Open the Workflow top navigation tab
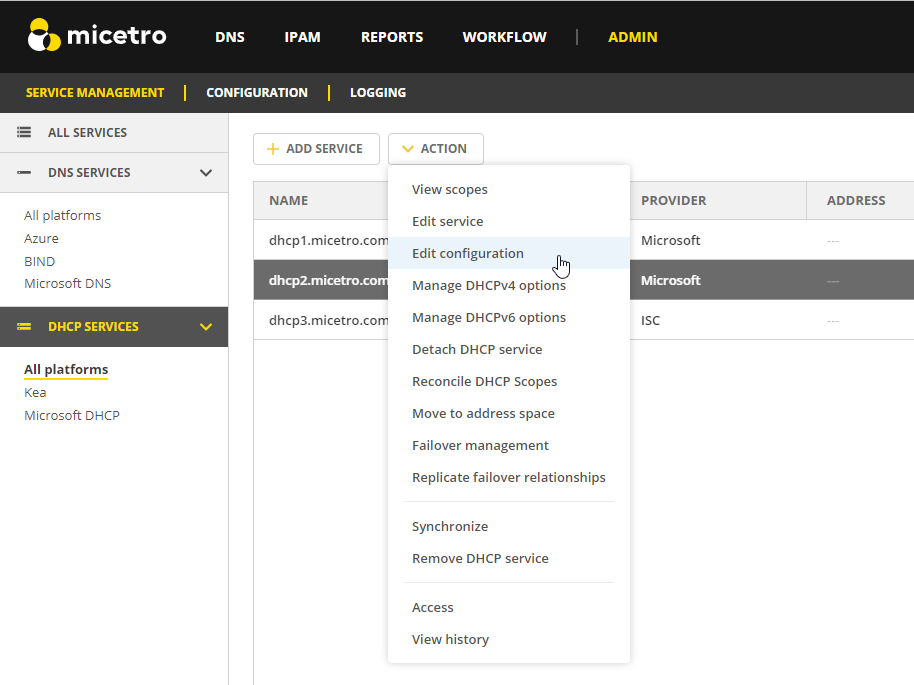Viewport: 914px width, 685px height. tap(504, 37)
